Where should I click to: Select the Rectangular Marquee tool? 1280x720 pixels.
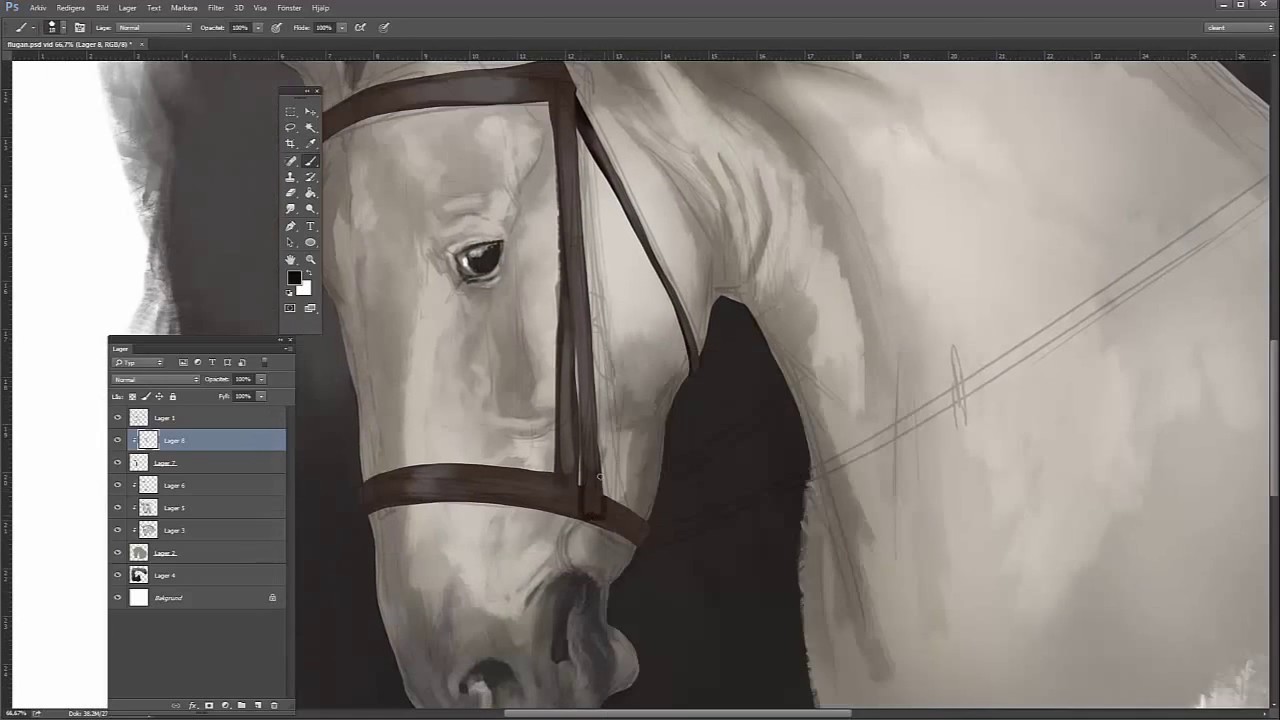pyautogui.click(x=290, y=112)
